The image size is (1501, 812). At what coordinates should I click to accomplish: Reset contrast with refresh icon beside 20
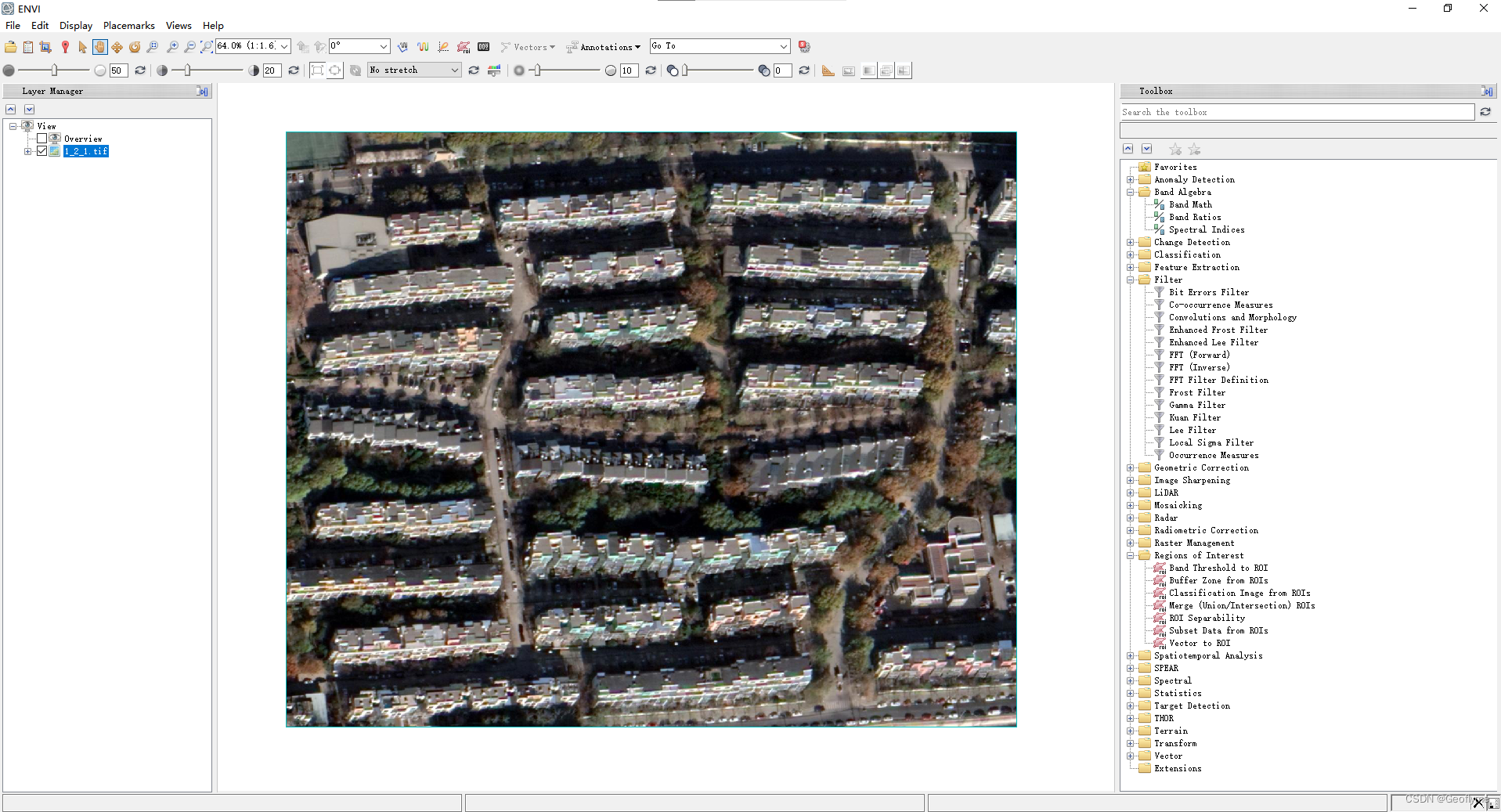click(294, 70)
